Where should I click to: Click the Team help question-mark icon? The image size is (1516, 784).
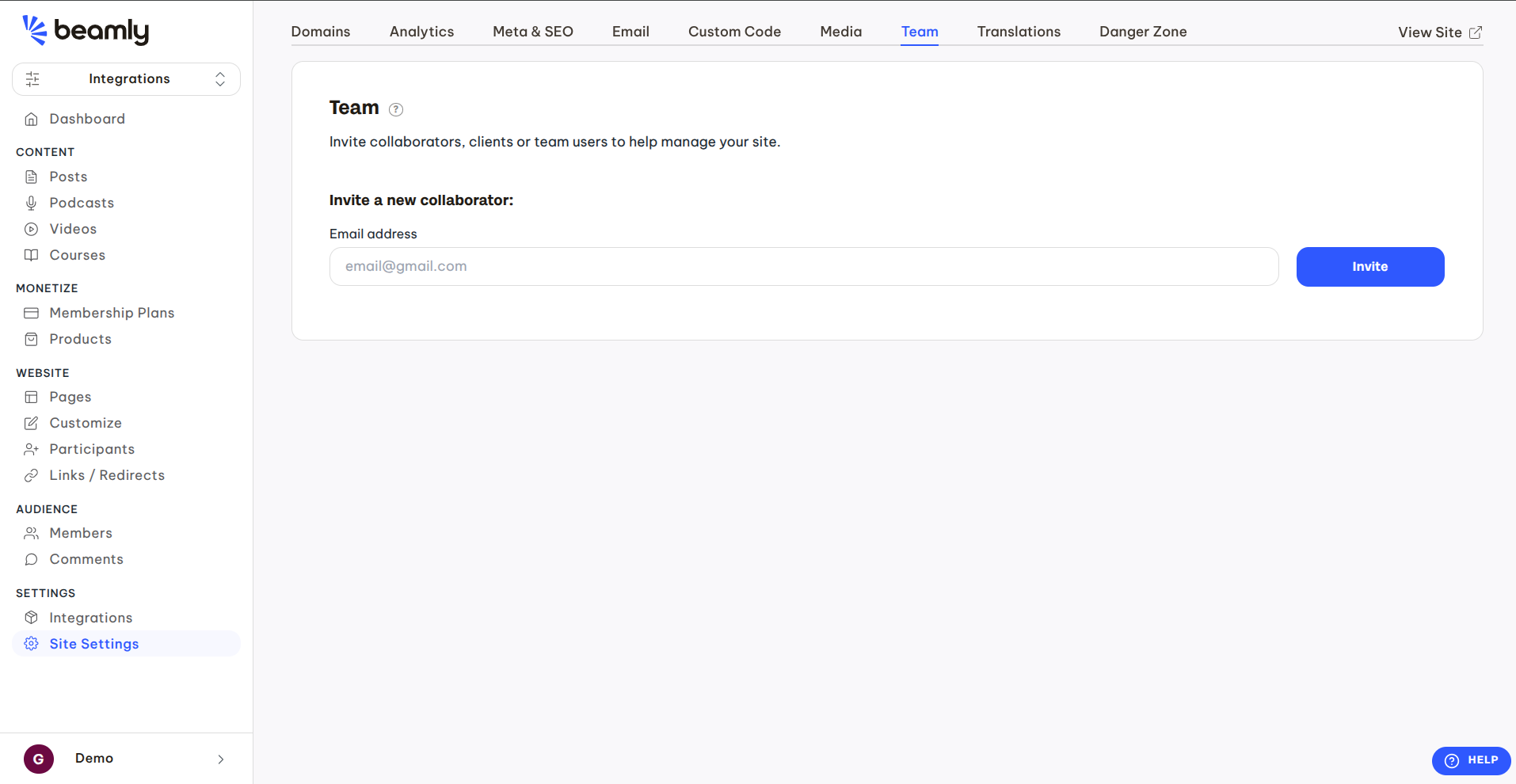click(x=396, y=109)
